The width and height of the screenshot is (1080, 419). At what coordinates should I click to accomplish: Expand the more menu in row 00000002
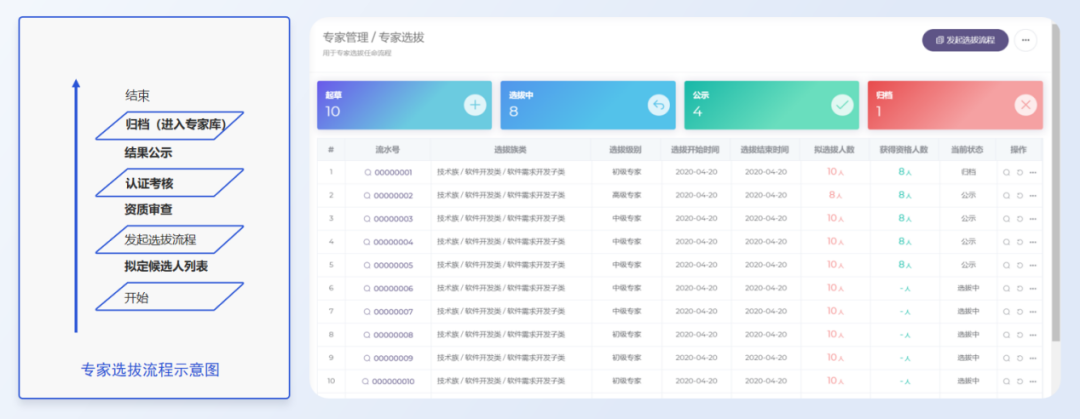pyautogui.click(x=1032, y=196)
